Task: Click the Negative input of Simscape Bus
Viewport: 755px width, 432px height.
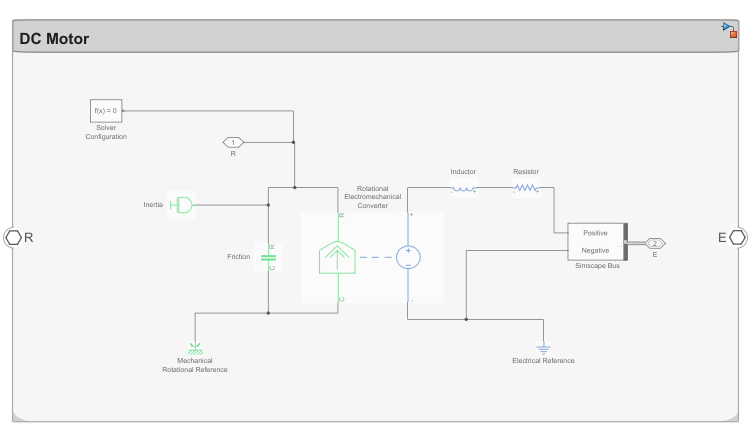Action: point(595,250)
